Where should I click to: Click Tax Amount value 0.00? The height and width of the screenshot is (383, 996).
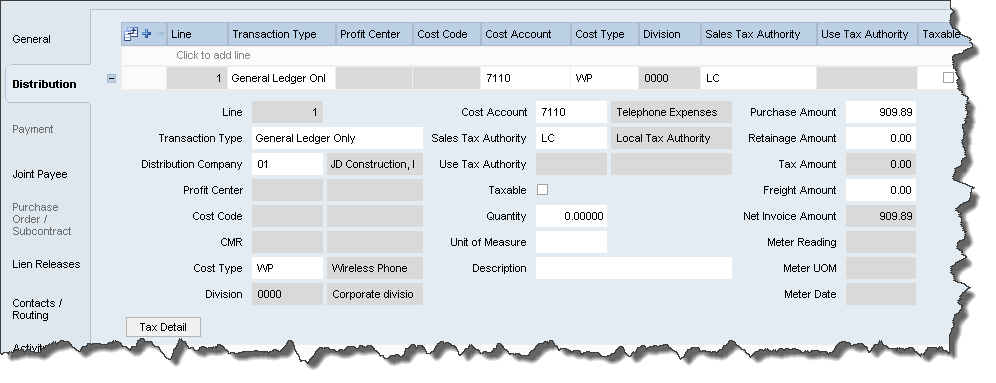coord(881,164)
